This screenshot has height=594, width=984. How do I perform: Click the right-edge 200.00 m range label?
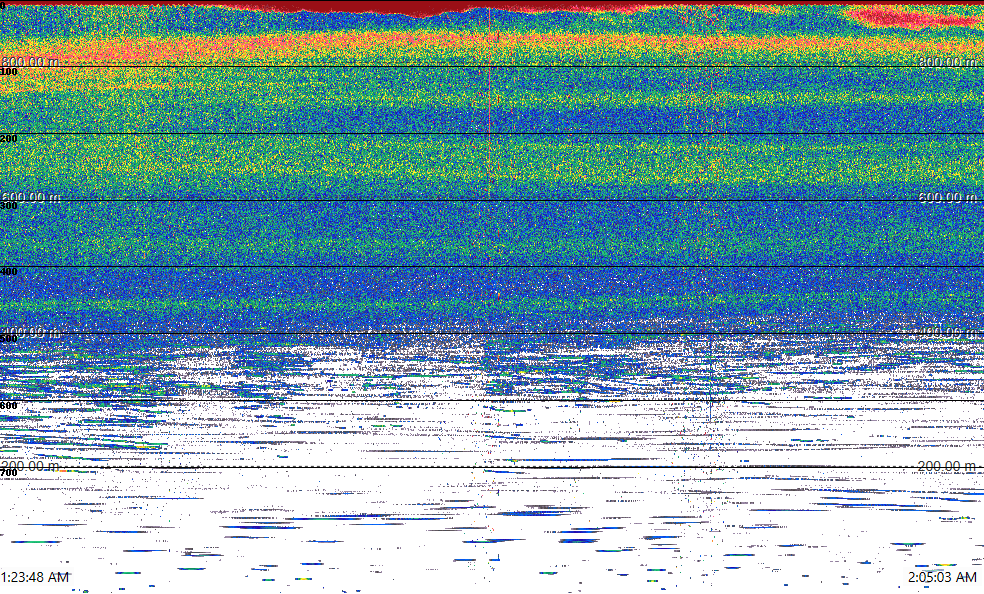click(948, 466)
